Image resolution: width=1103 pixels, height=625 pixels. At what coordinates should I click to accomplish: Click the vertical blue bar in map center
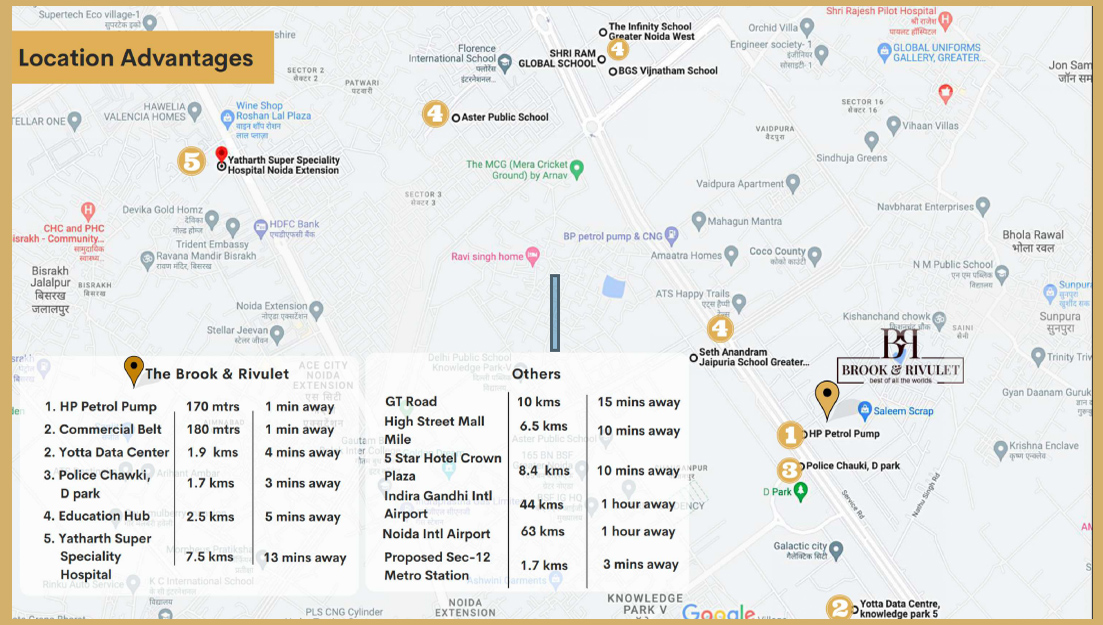point(555,313)
